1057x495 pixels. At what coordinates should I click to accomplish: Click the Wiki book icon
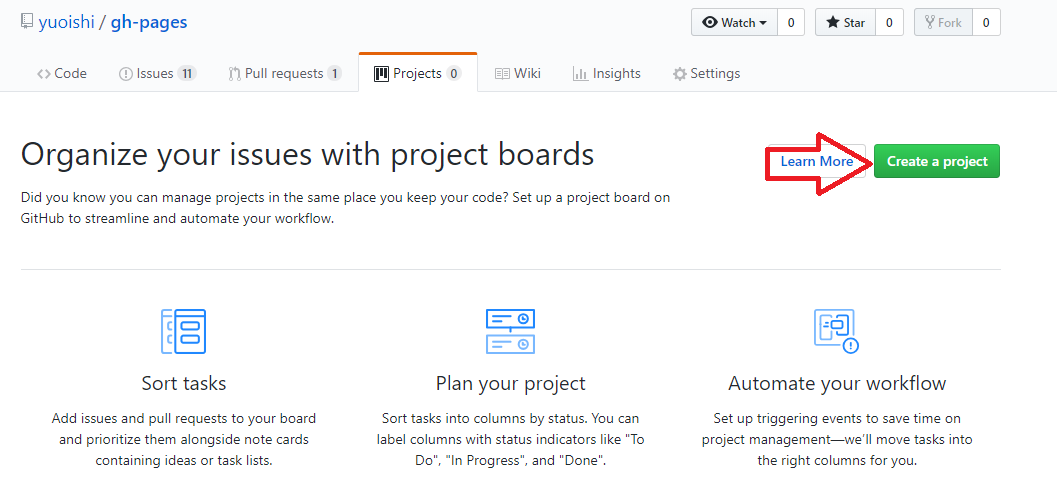point(502,74)
